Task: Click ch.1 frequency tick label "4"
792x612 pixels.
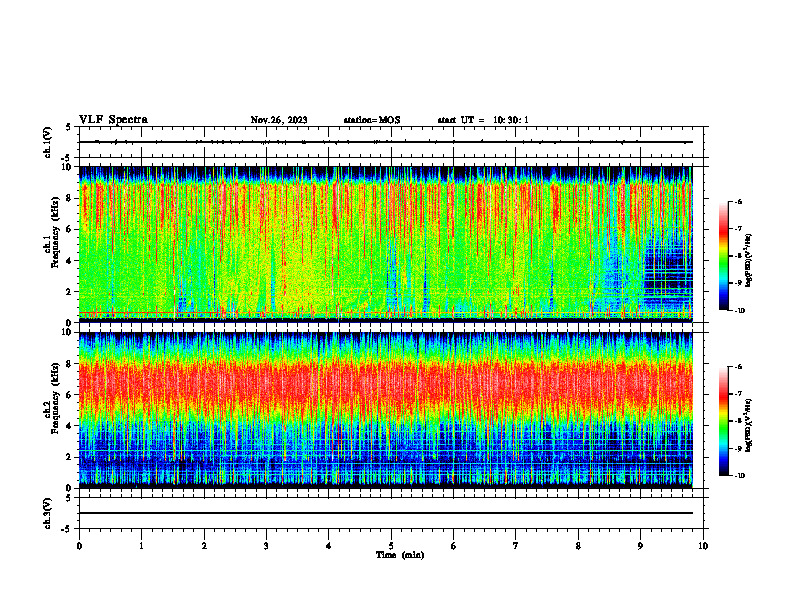Action: click(71, 261)
